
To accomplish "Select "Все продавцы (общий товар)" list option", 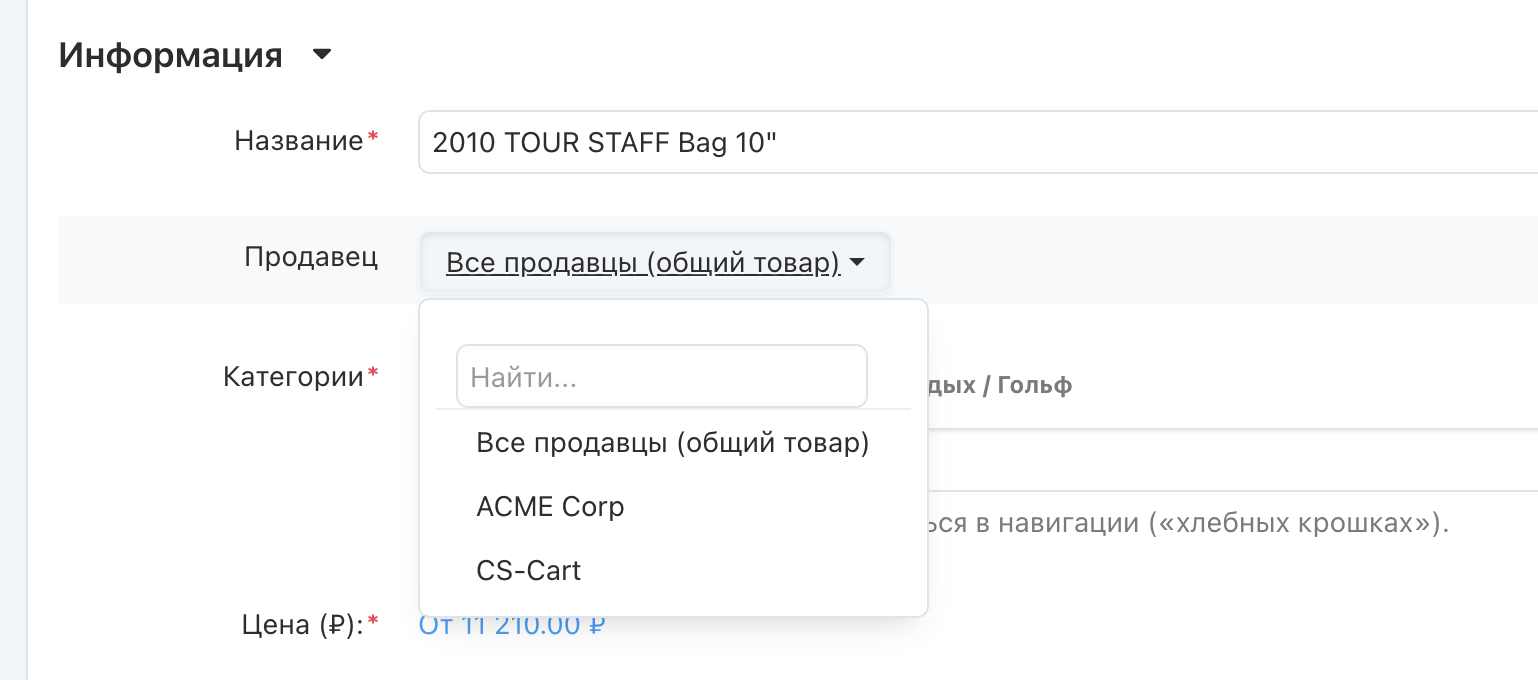I will coord(672,443).
